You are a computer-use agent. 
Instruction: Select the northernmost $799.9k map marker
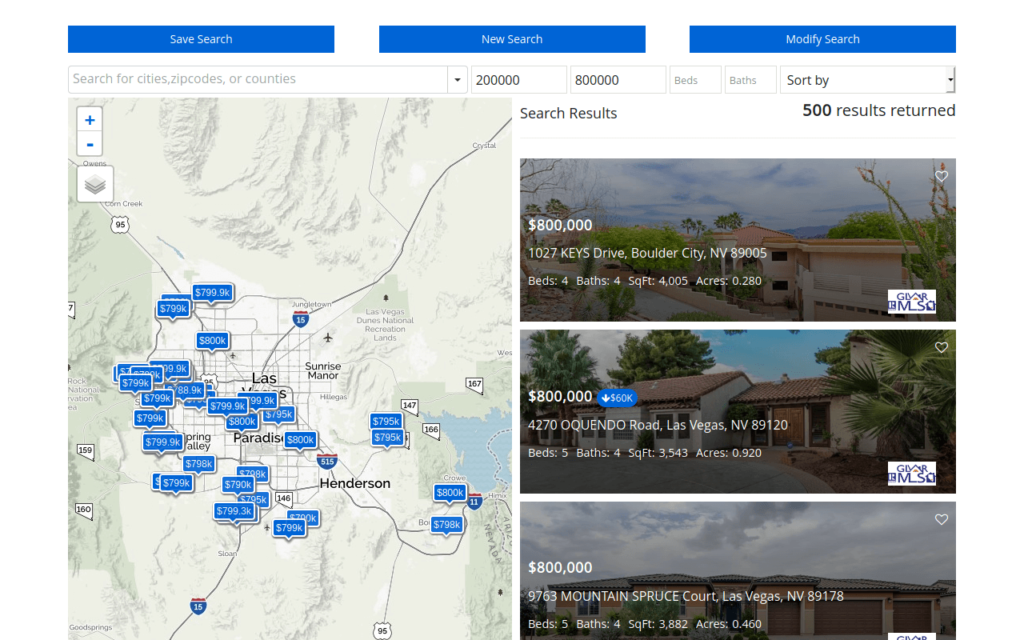212,293
